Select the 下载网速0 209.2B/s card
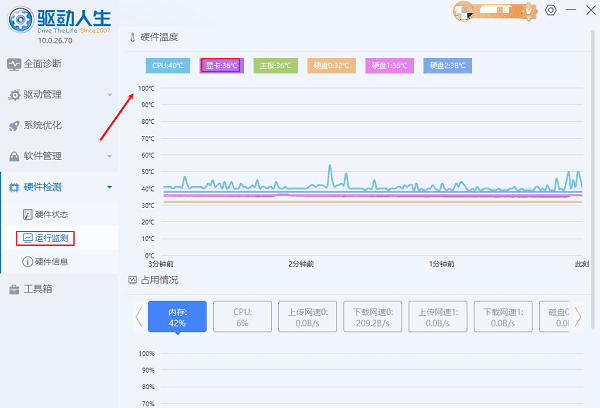Image resolution: width=600 pixels, height=408 pixels. point(372,317)
